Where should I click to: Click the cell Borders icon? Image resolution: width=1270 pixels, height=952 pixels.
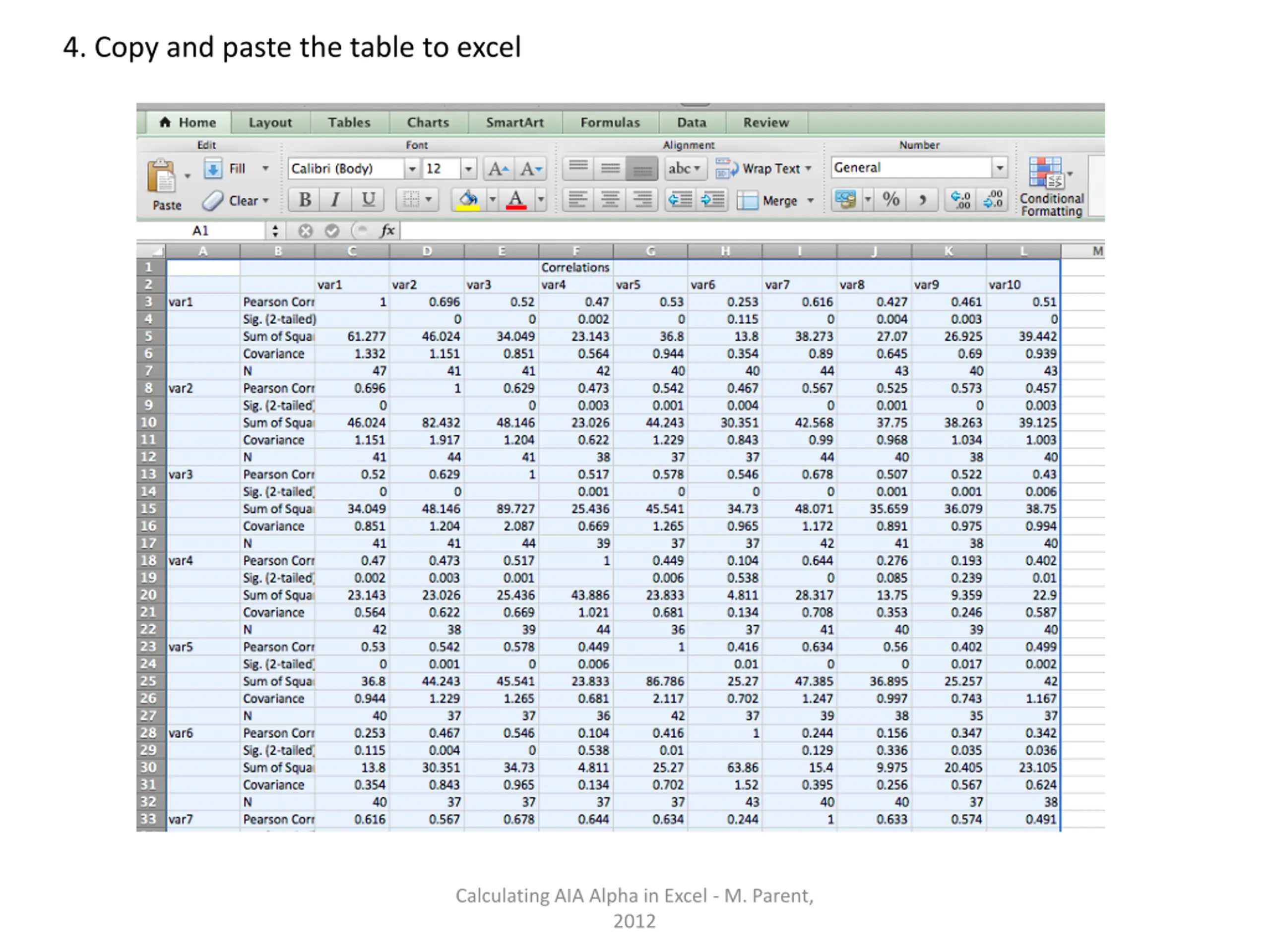click(410, 200)
